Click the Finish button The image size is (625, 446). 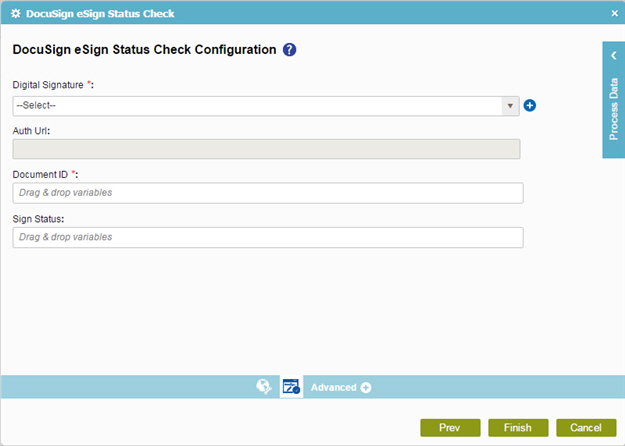(518, 428)
